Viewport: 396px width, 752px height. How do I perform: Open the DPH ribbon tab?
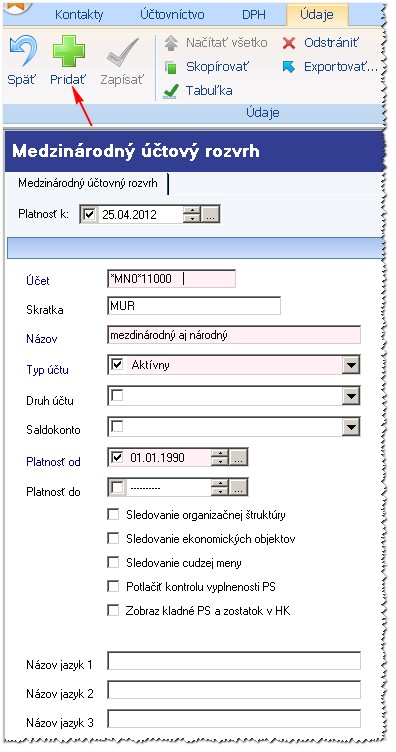pyautogui.click(x=254, y=14)
